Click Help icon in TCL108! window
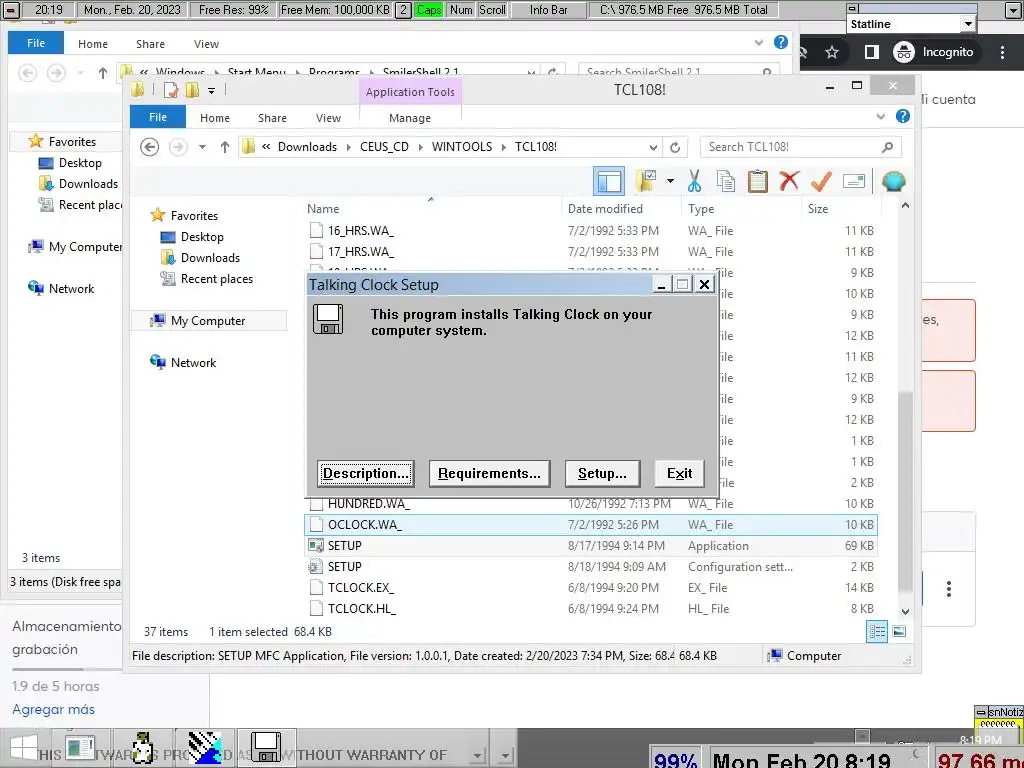This screenshot has height=768, width=1024. tap(903, 116)
